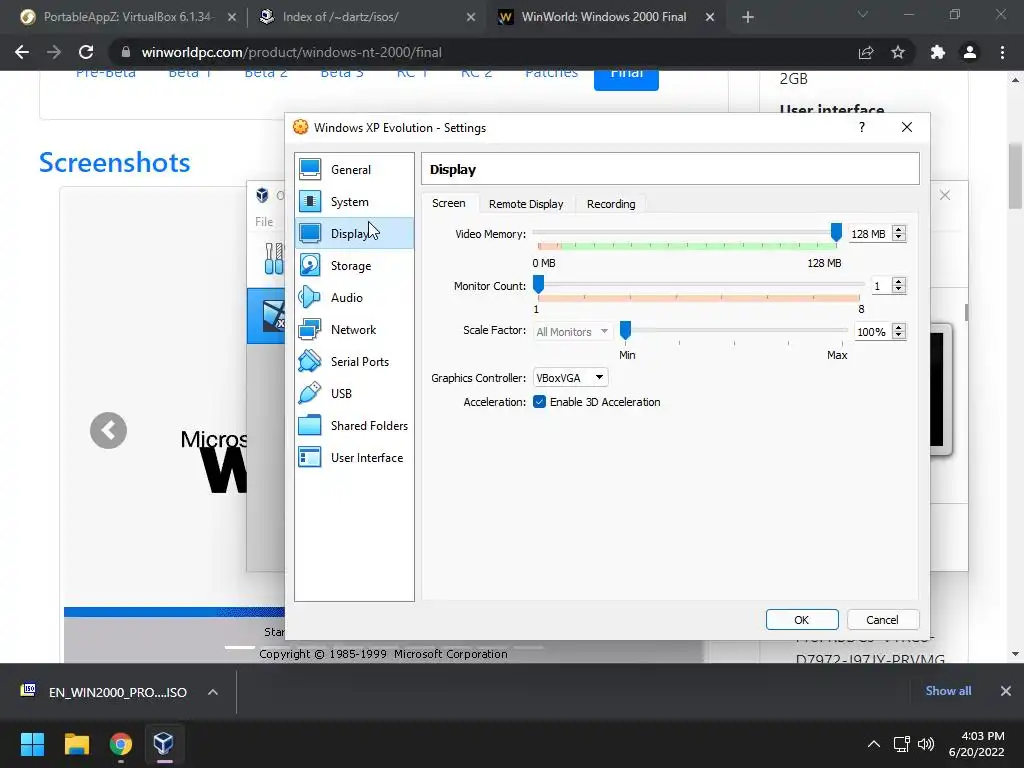The image size is (1024, 768).
Task: Open General settings category icon
Action: (310, 170)
